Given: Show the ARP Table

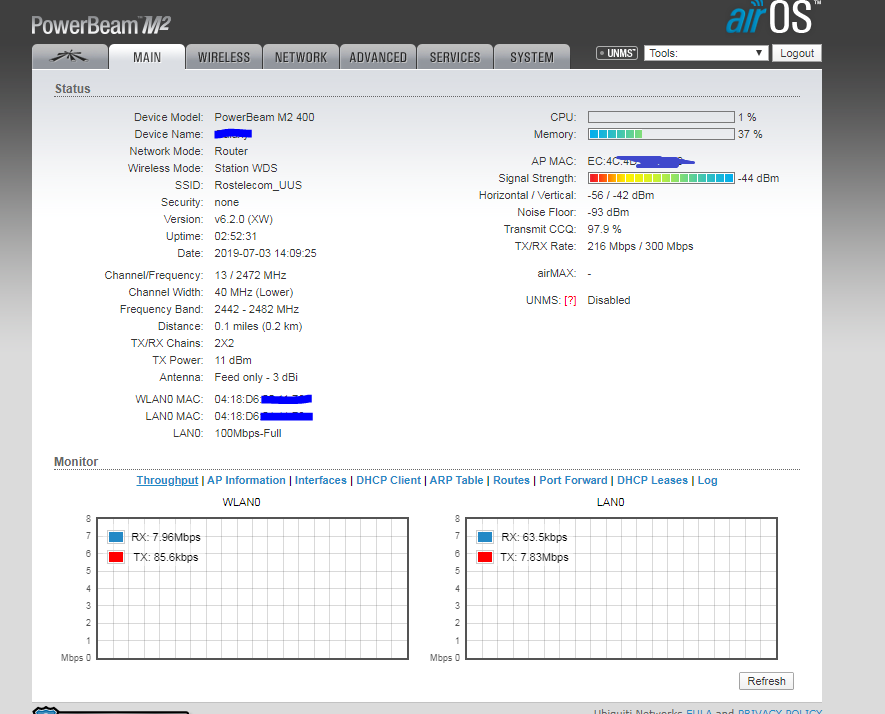Looking at the screenshot, I should (x=457, y=480).
